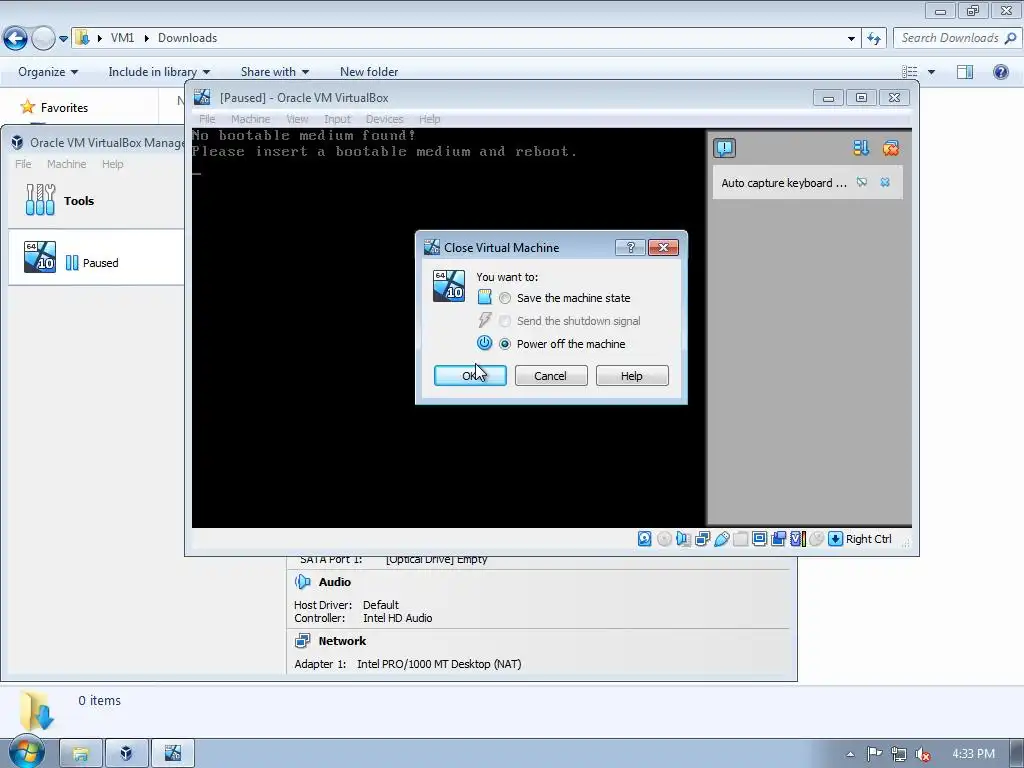Toggle the Explorer preview pane
Screen dimensions: 1024x768
[965, 72]
